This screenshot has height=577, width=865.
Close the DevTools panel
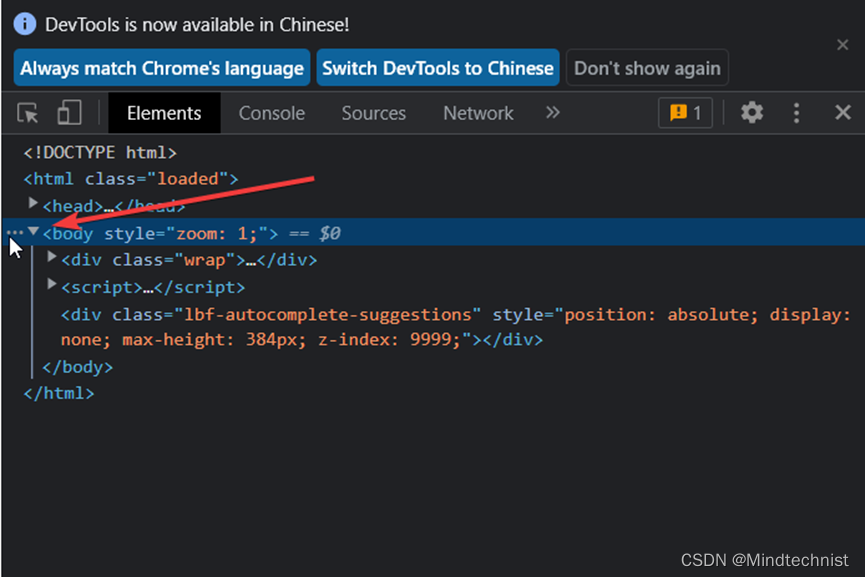point(843,113)
